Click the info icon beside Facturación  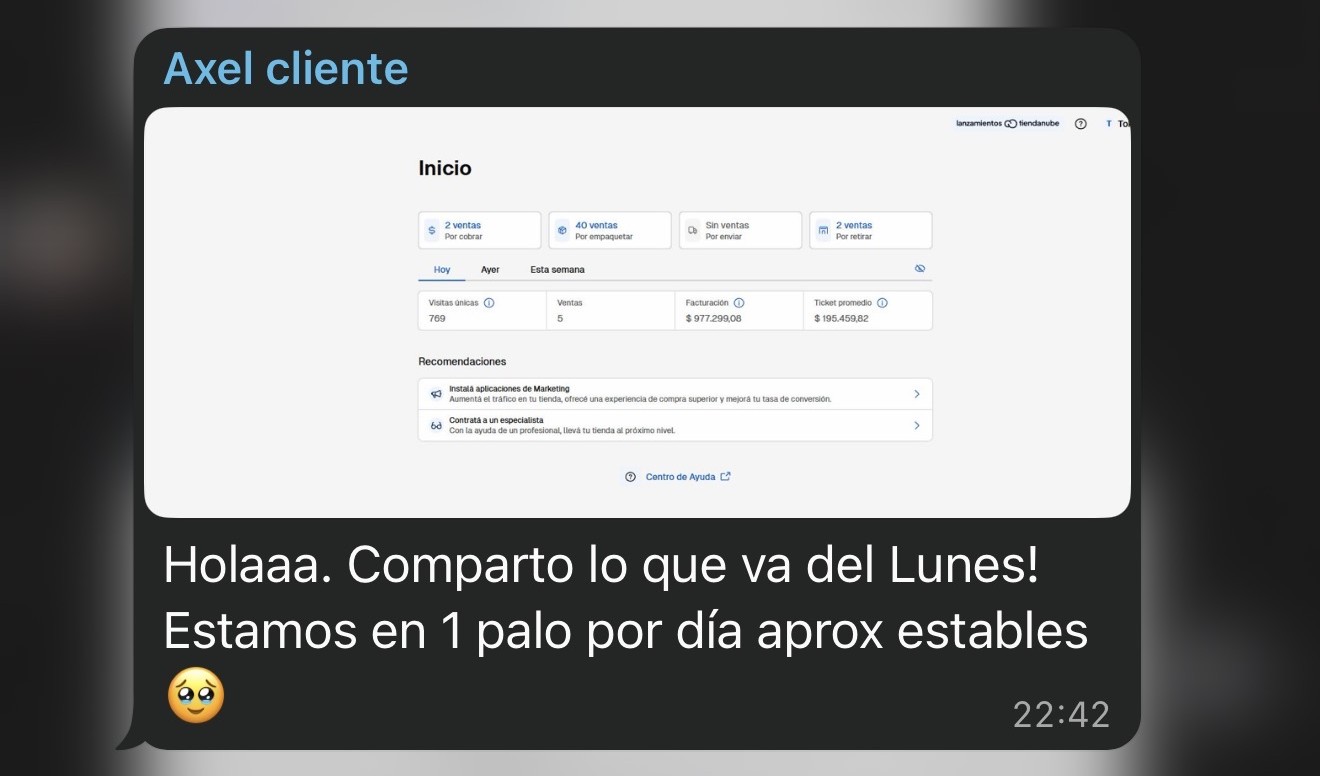(x=738, y=302)
